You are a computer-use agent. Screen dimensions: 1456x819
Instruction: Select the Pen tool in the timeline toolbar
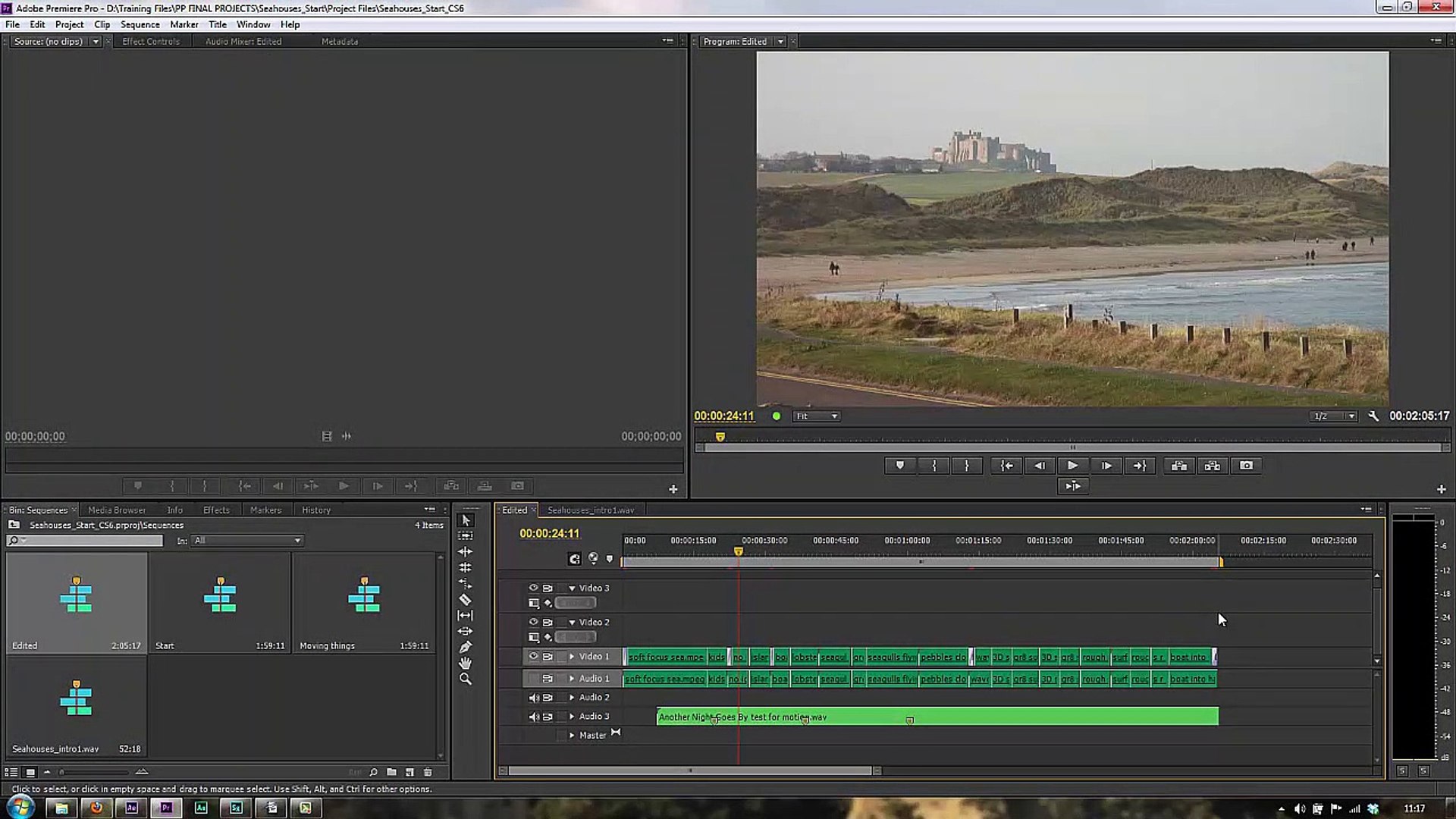tap(466, 646)
